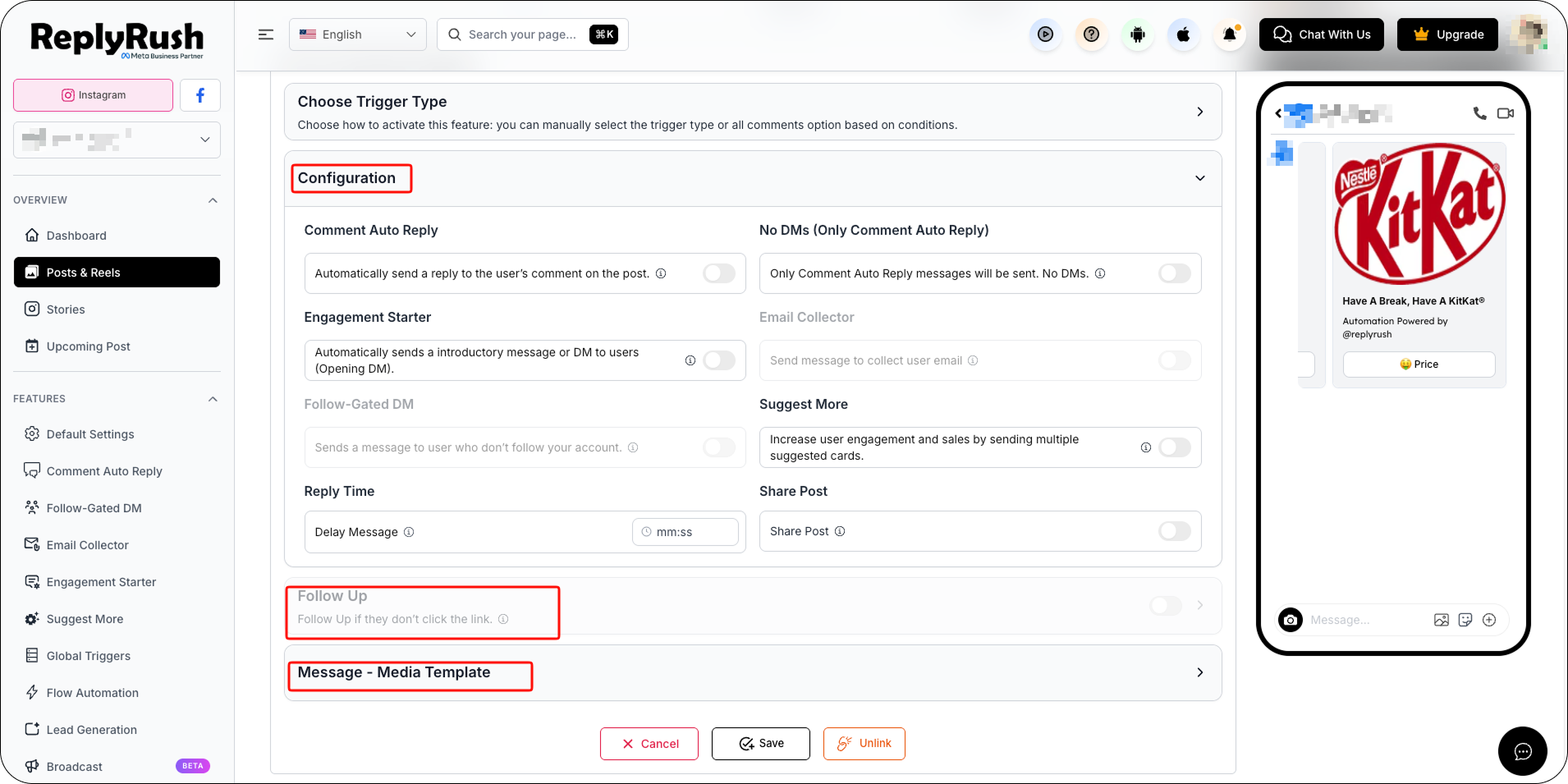Toggle the Follow Up switch

[x=1166, y=606]
